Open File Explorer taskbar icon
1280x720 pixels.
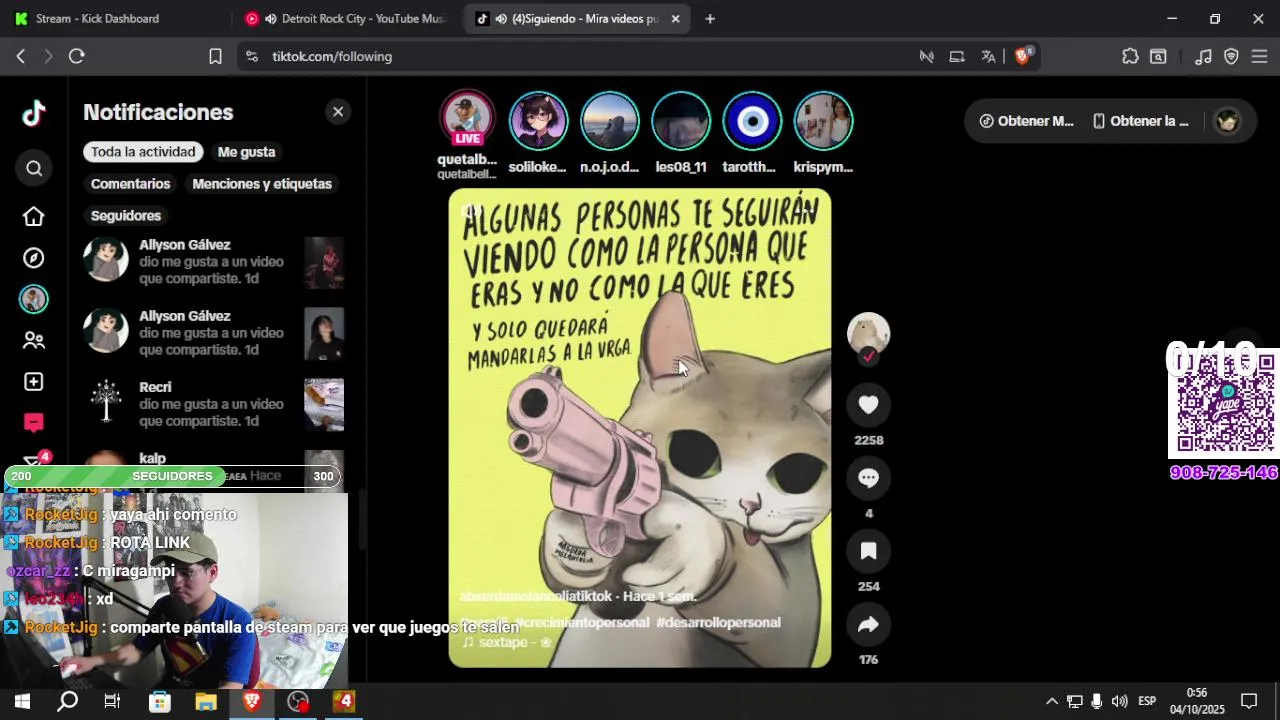(206, 701)
